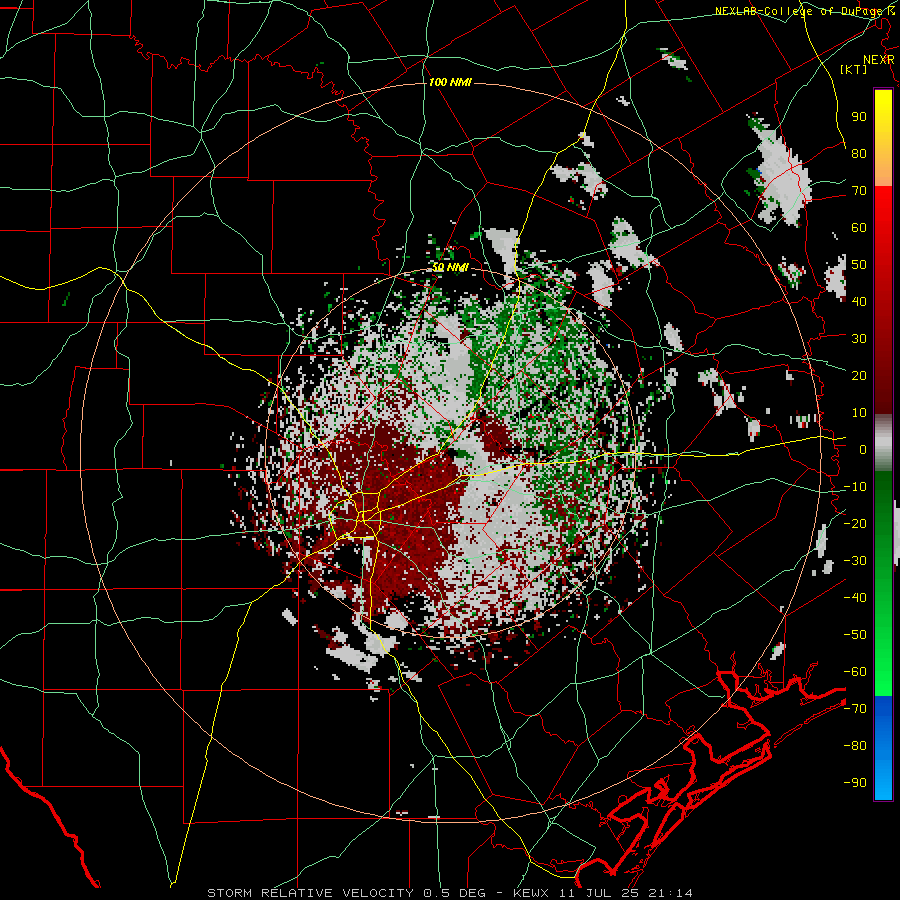Select the -50 scale label
Image resolution: width=900 pixels, height=900 pixels.
(855, 634)
